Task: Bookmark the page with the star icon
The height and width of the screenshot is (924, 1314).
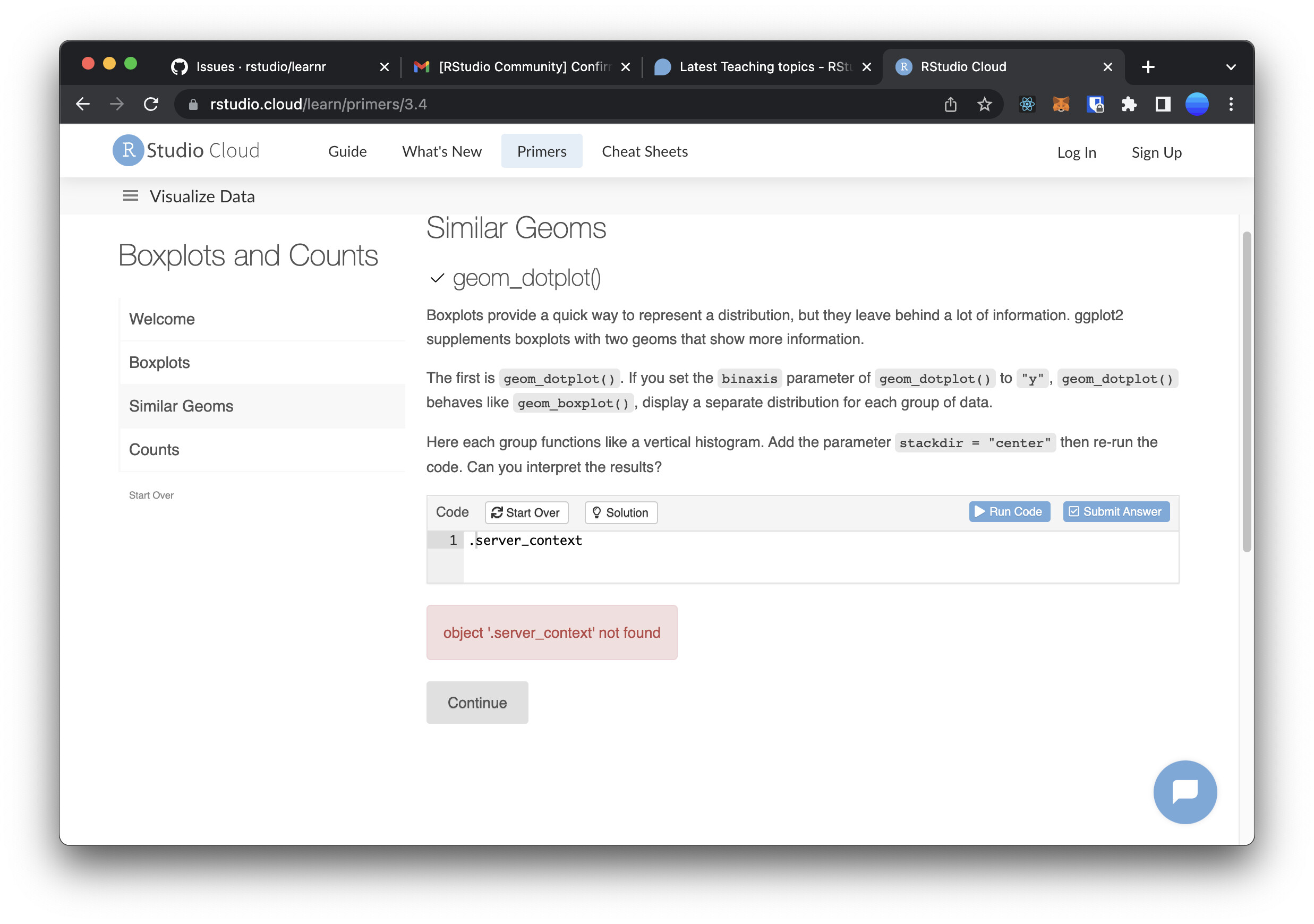Action: tap(984, 104)
